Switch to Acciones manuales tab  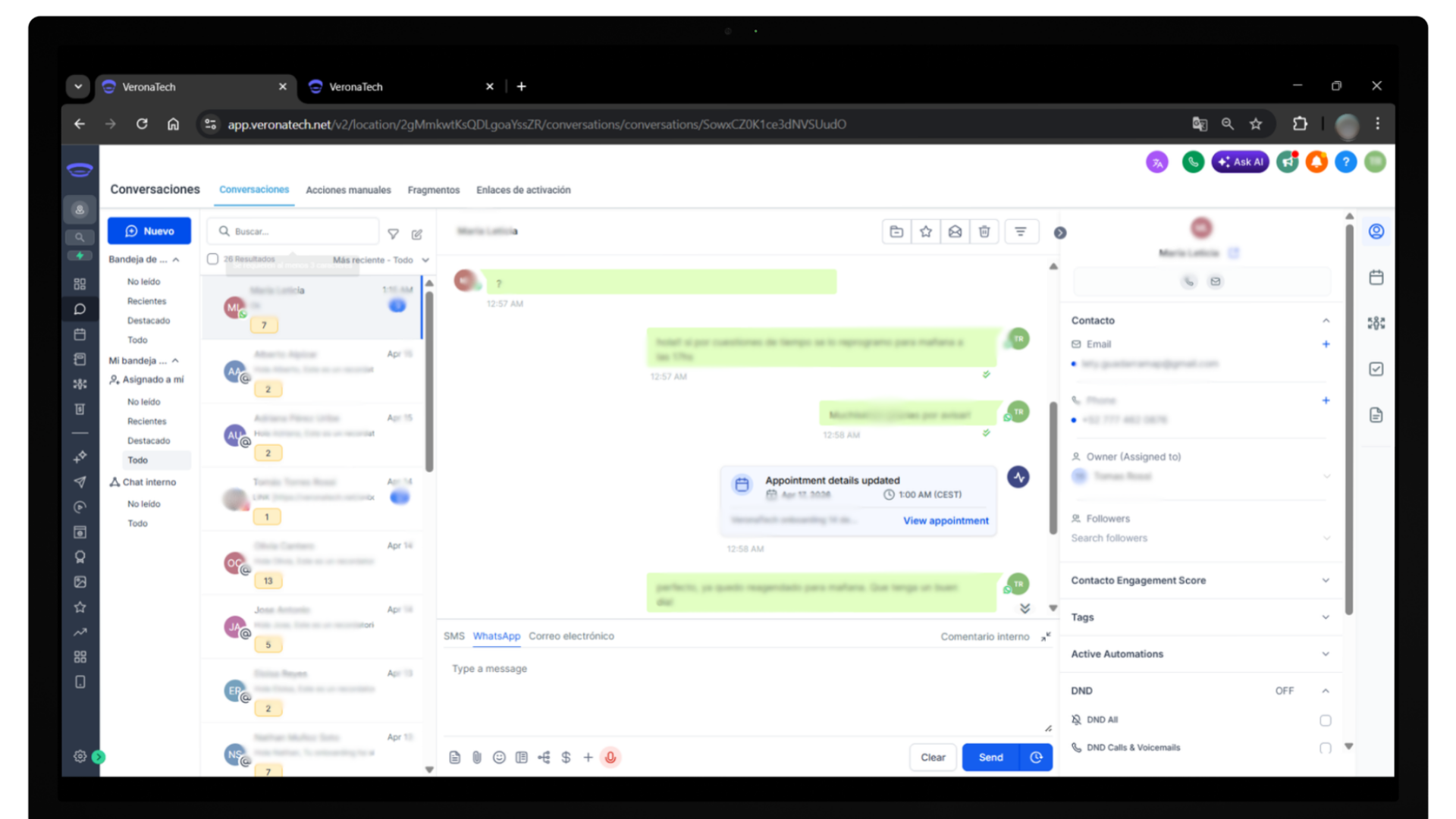348,190
